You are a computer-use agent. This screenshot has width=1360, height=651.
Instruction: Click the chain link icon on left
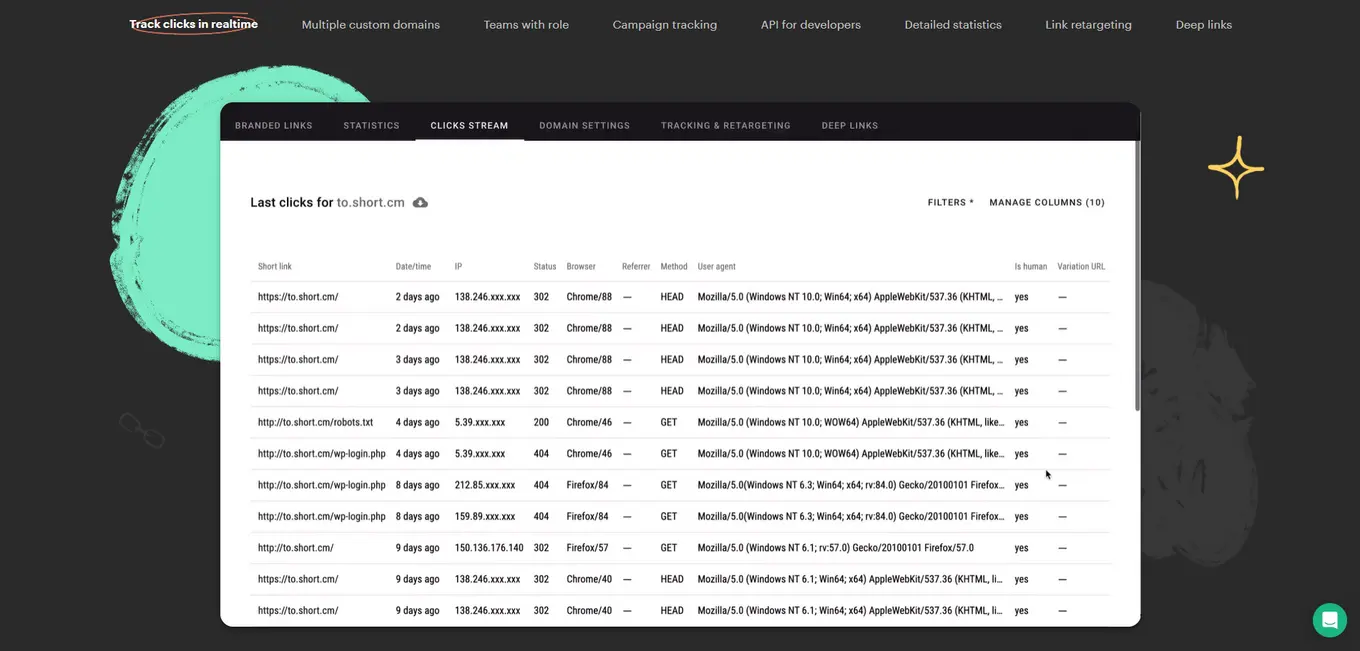tap(141, 430)
